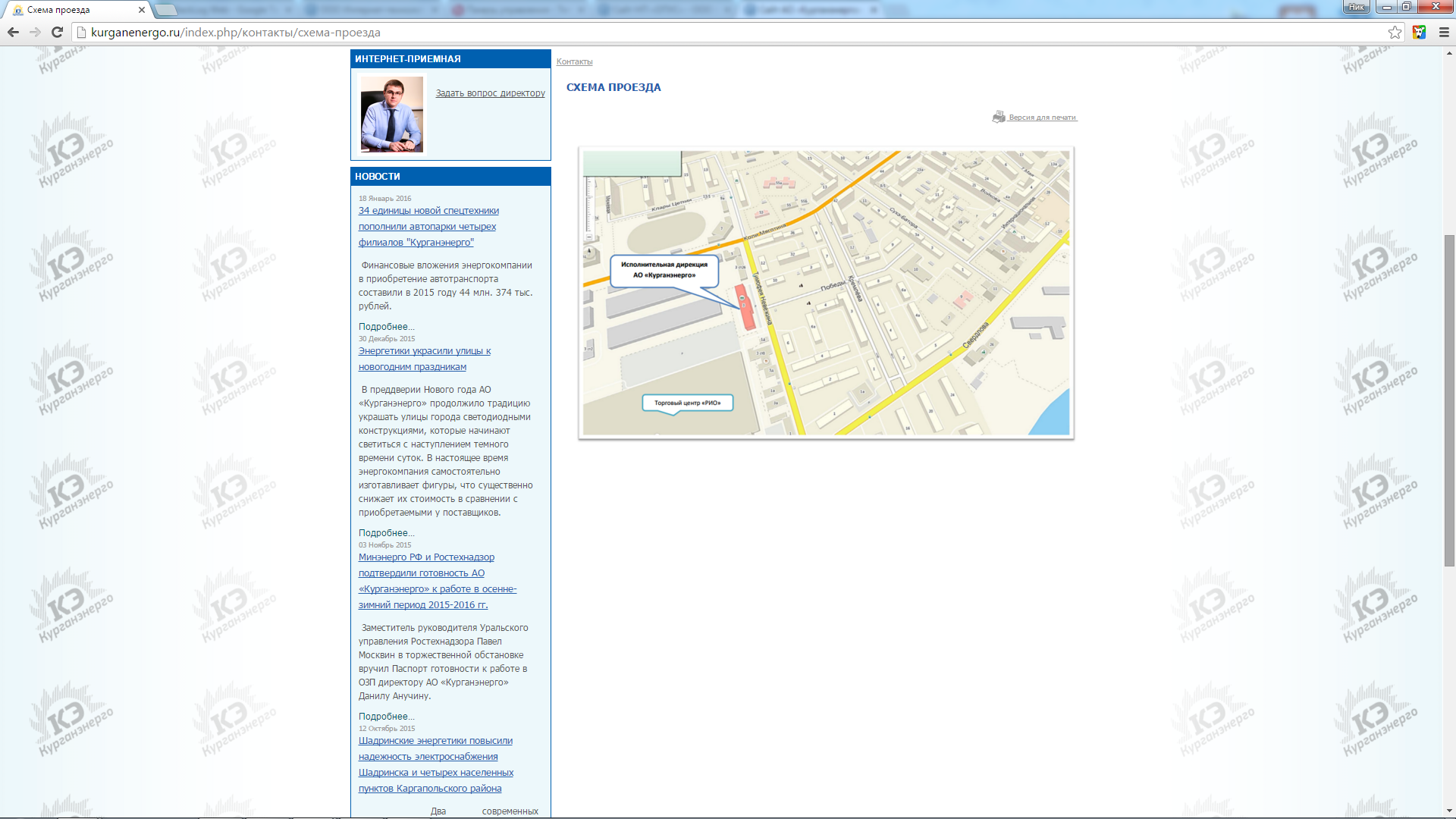The height and width of the screenshot is (819, 1456).
Task: Go forward using the browser forward arrow
Action: tap(35, 32)
